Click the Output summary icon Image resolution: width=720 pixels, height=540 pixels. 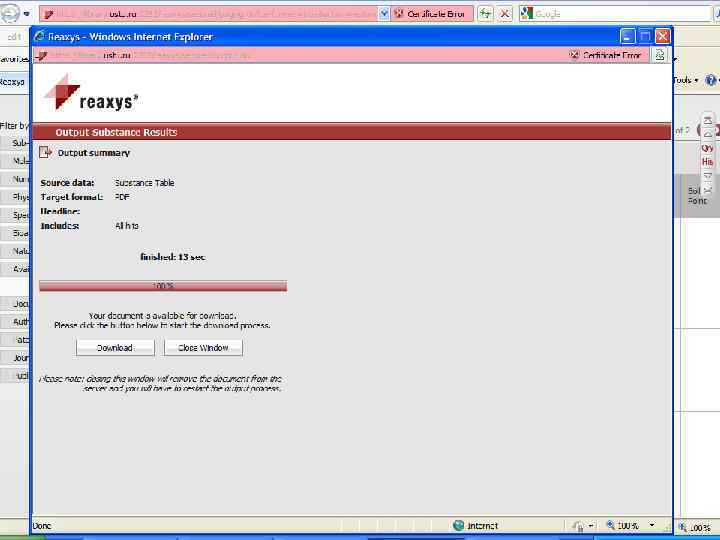click(x=45, y=152)
